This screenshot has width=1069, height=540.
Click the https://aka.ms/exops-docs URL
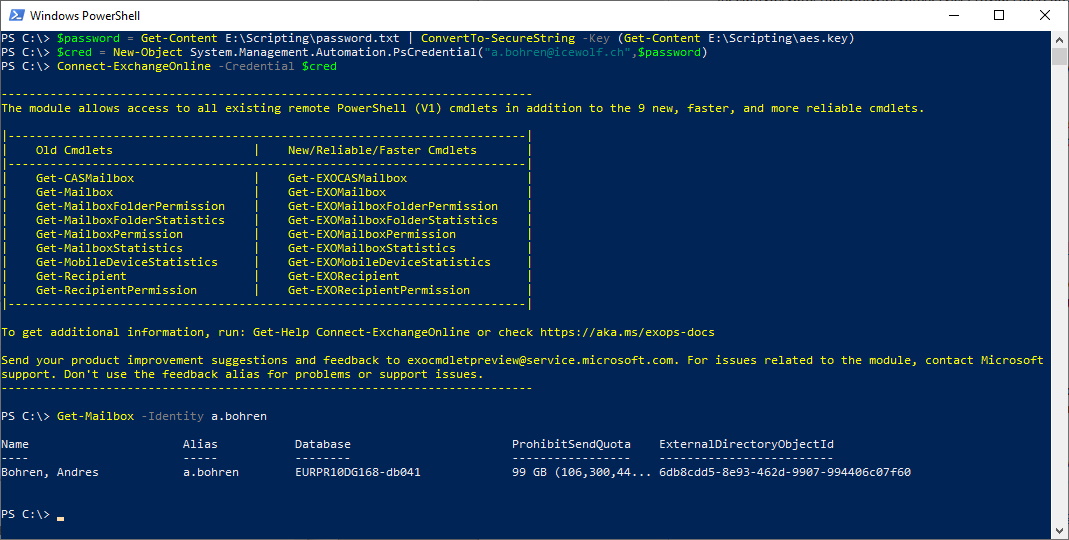click(627, 332)
